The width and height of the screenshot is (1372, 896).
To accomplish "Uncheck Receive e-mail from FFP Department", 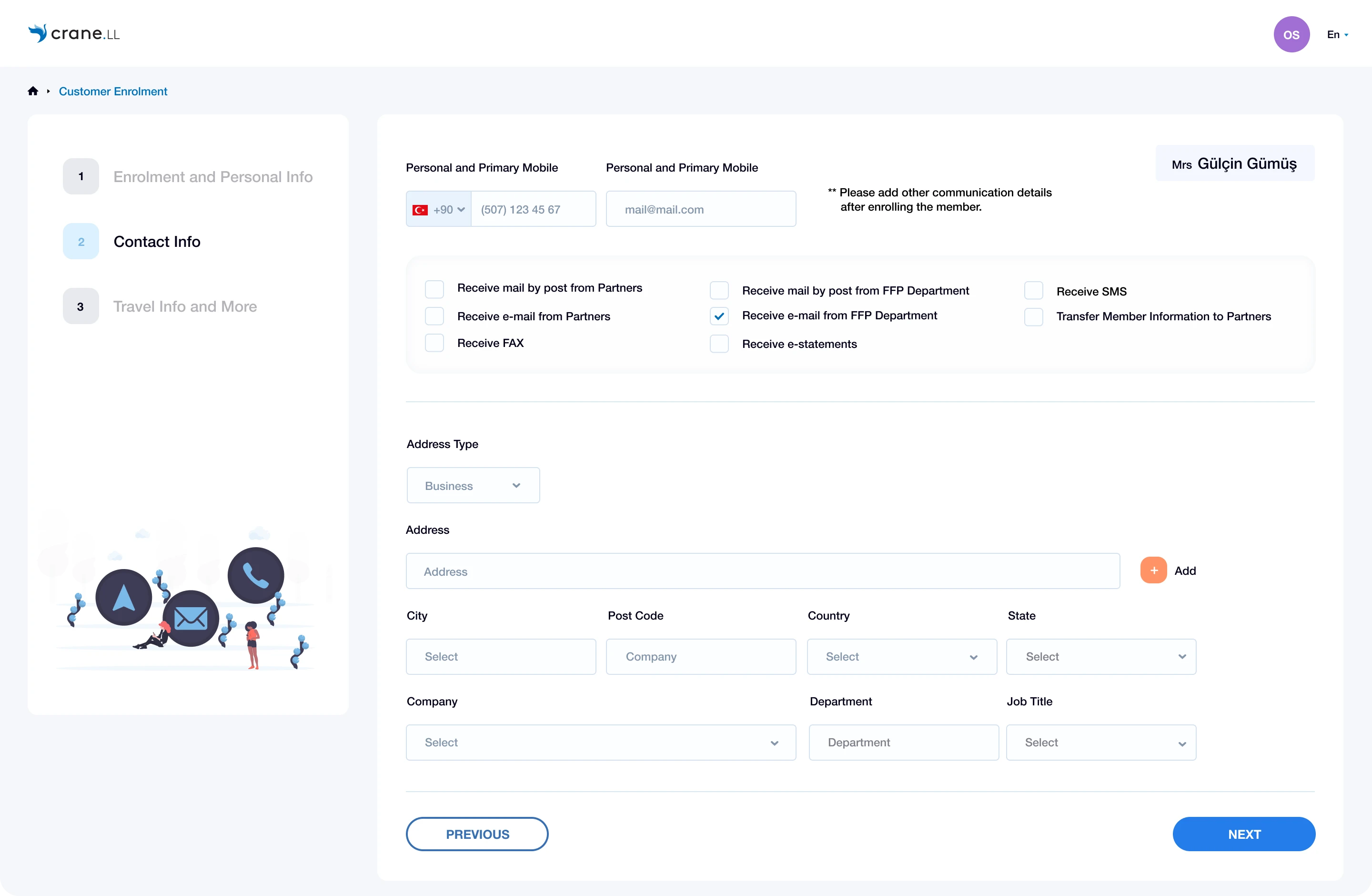I will click(x=719, y=316).
